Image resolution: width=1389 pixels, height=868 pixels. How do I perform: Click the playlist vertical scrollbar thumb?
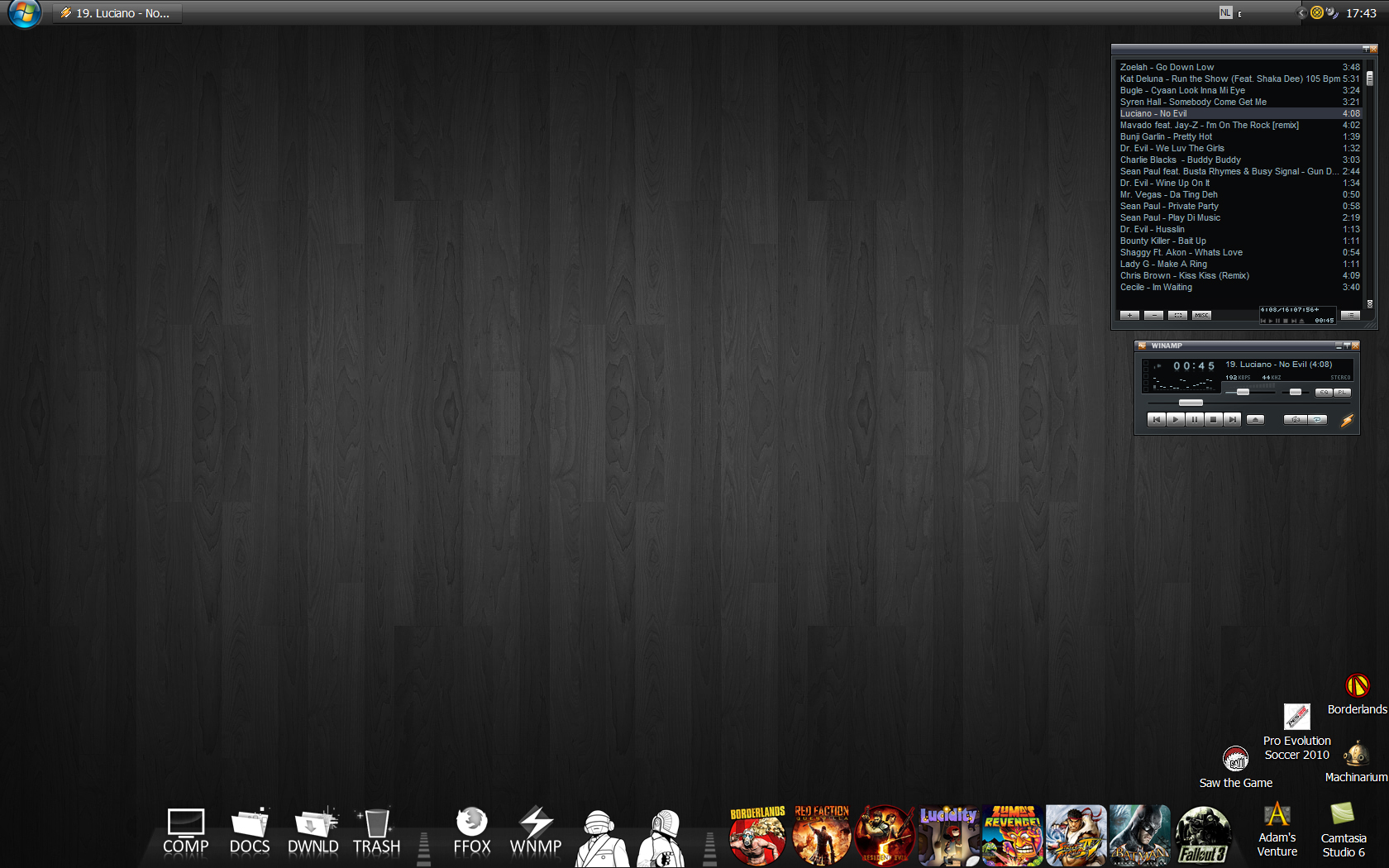[x=1370, y=78]
